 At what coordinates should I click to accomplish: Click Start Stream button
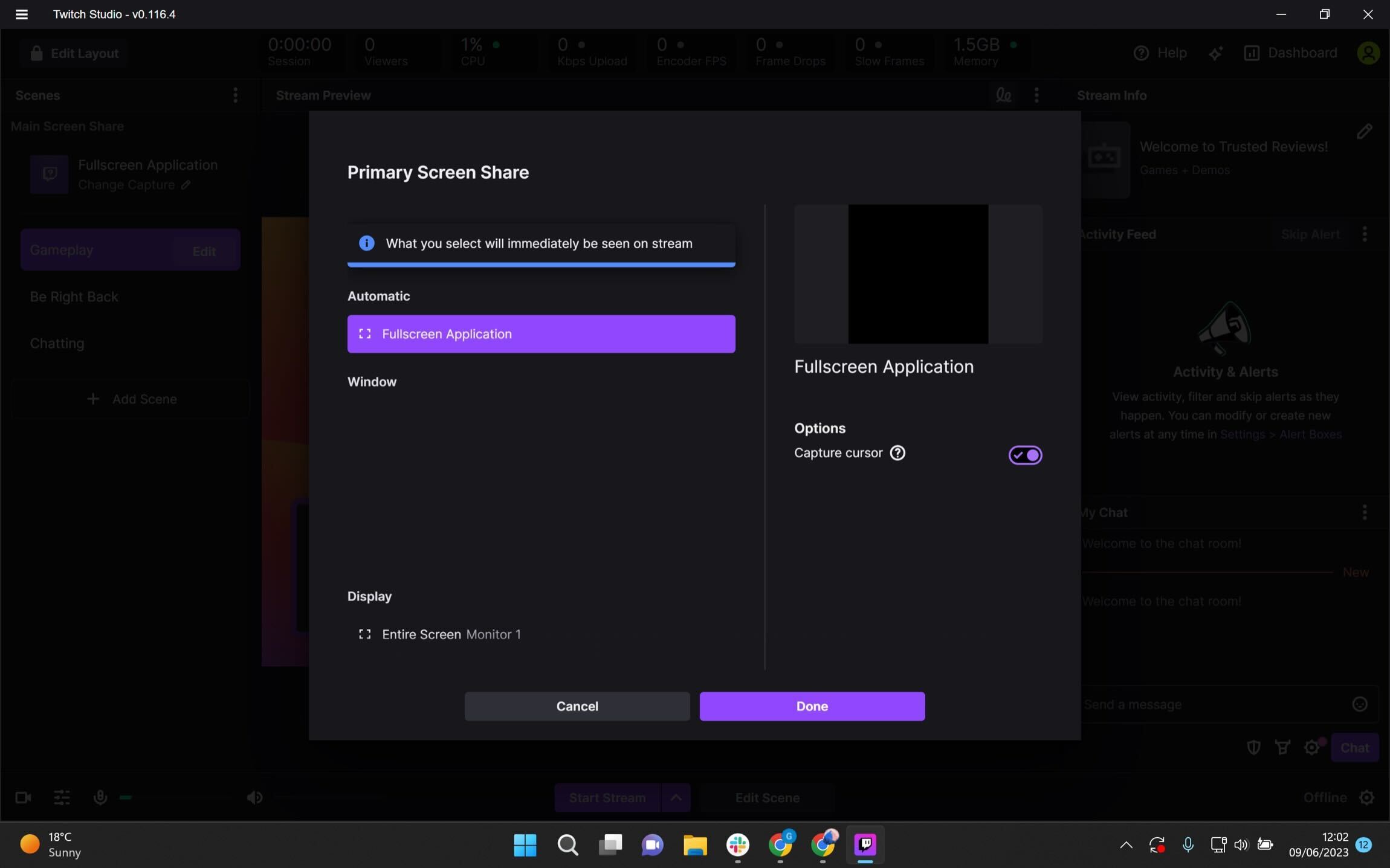coord(607,797)
